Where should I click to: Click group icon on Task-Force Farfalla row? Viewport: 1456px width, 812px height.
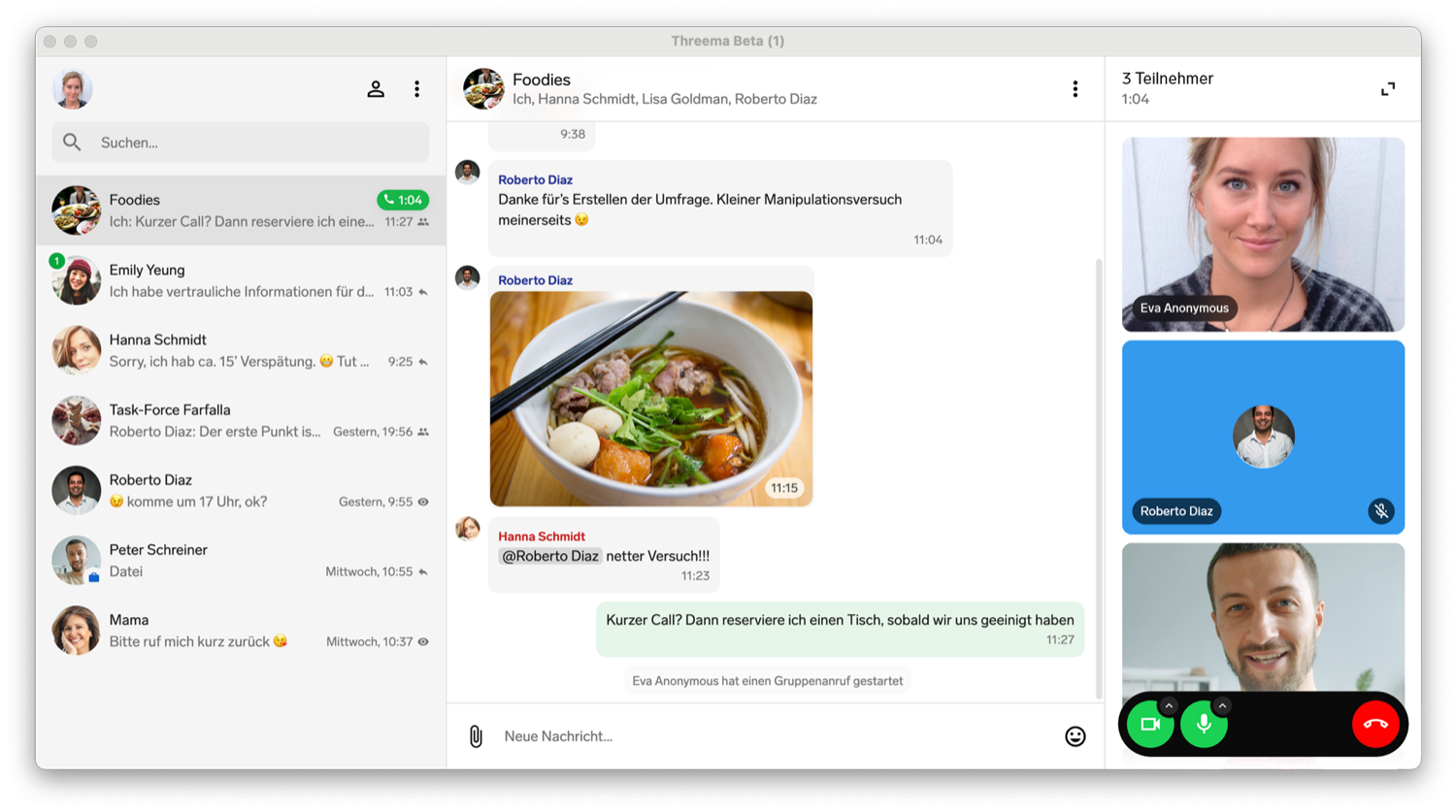pos(423,432)
